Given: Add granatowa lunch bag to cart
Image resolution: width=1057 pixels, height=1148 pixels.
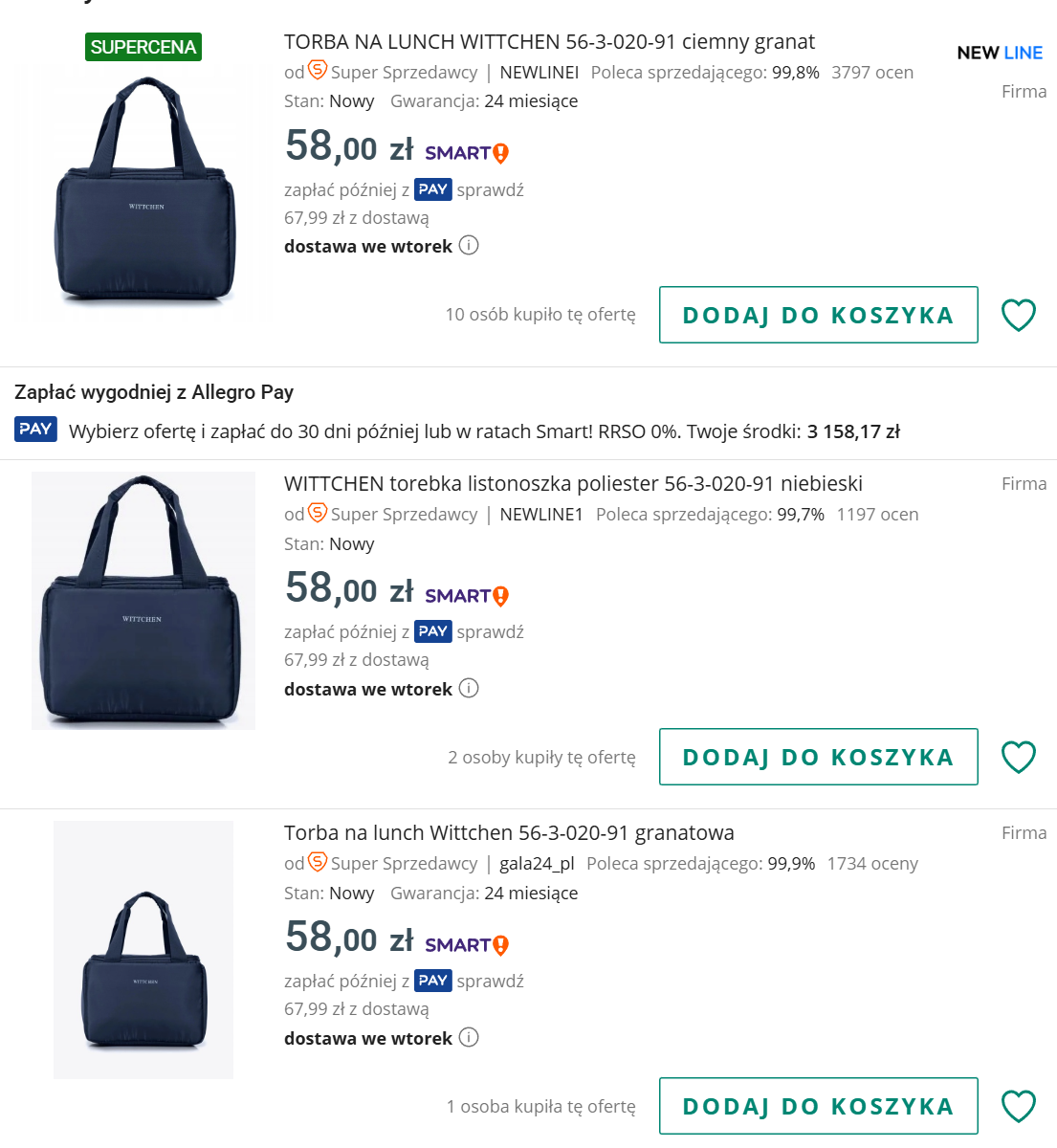Looking at the screenshot, I should coord(818,1106).
